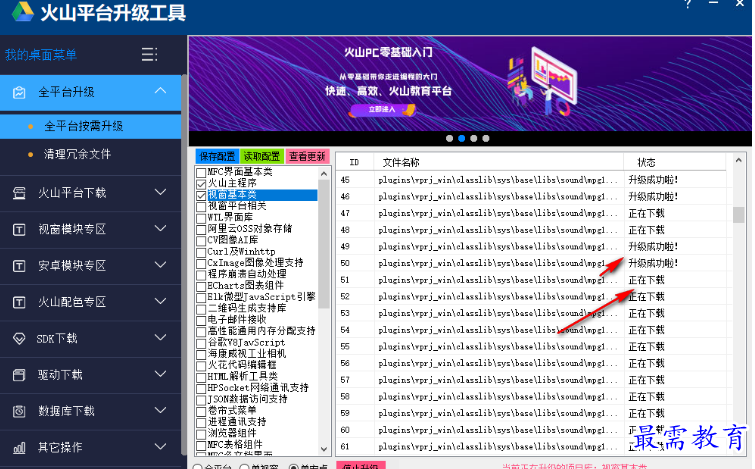This screenshot has width=755, height=469.
Task: Click the 火山PC零基础入门 banner image
Action: coord(470,83)
